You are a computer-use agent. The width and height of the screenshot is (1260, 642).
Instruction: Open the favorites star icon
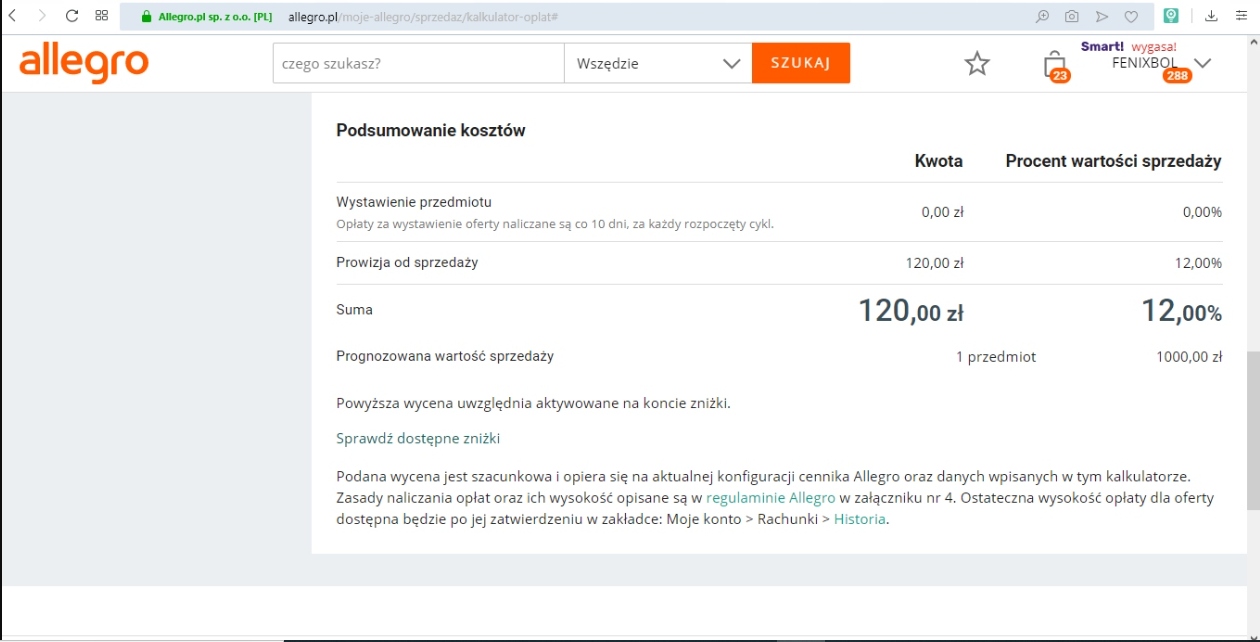coord(977,64)
